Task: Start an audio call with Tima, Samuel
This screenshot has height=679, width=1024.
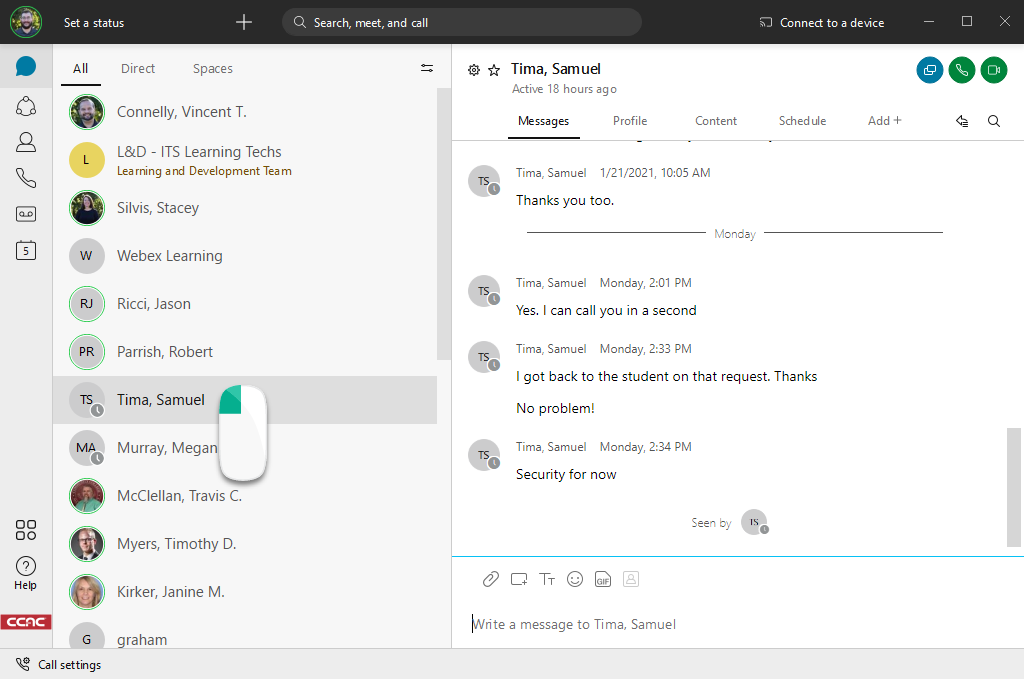Action: (x=961, y=70)
